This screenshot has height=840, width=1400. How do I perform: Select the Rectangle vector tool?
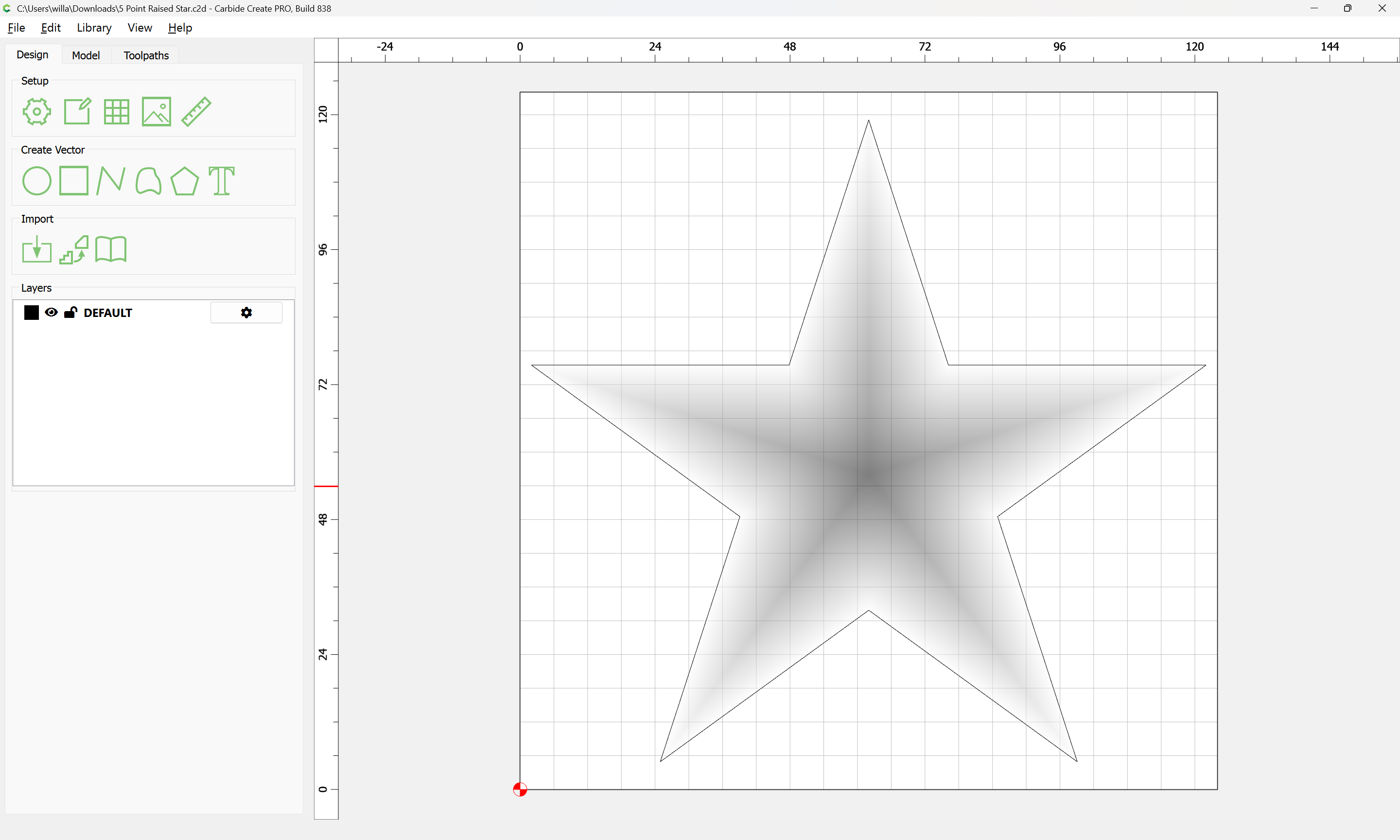(x=74, y=180)
